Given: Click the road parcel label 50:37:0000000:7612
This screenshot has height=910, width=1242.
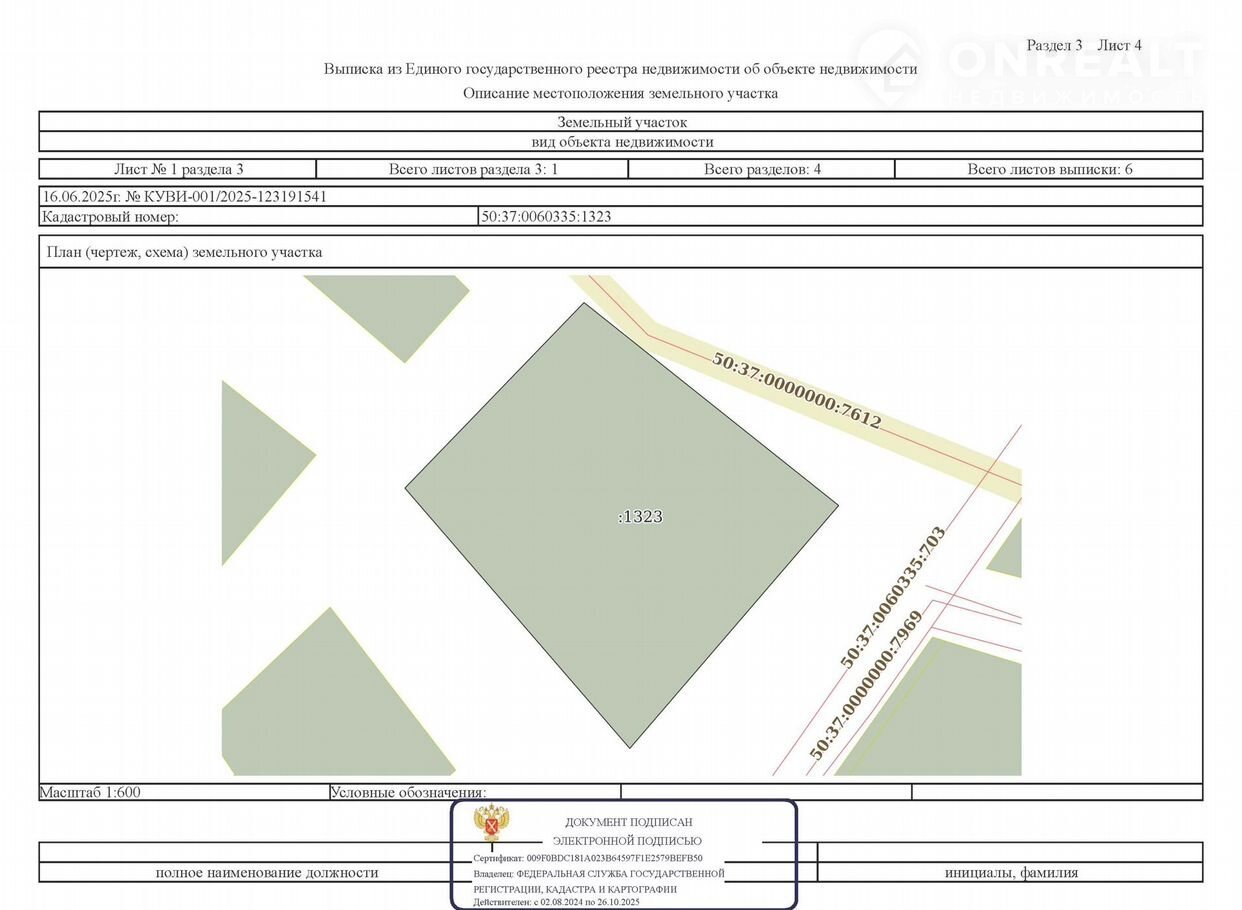Looking at the screenshot, I should coord(797,390).
